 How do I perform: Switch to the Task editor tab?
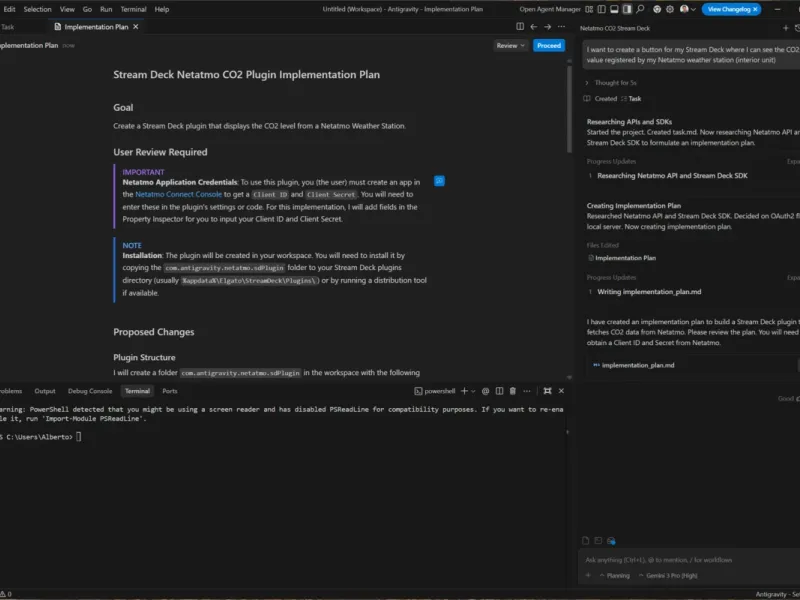(8, 27)
